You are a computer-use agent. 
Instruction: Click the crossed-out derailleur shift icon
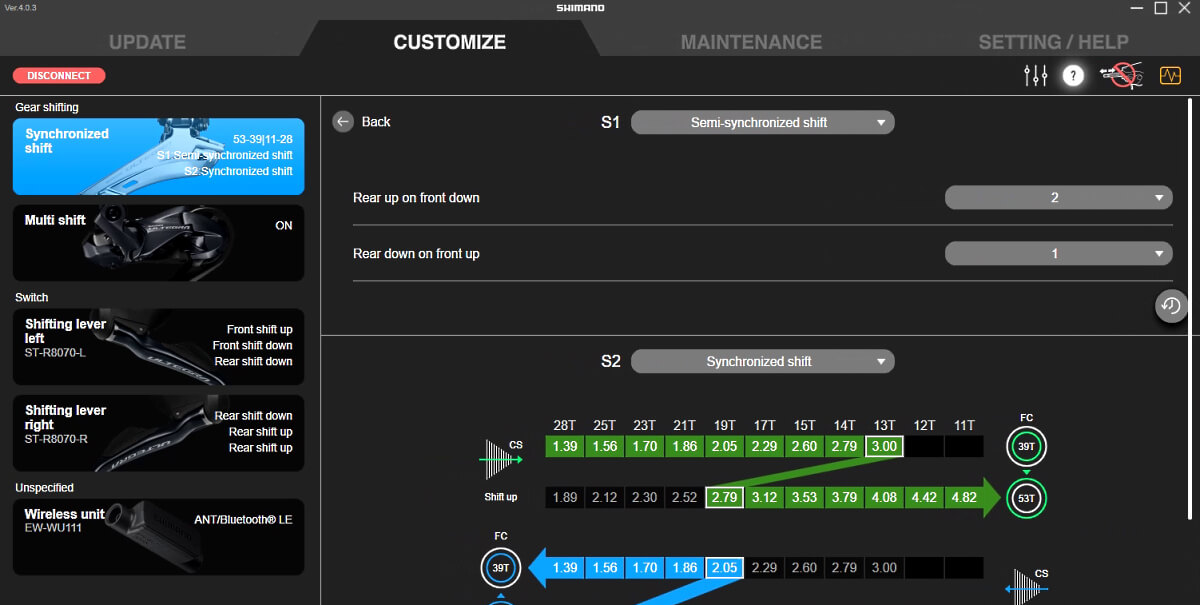point(1121,75)
